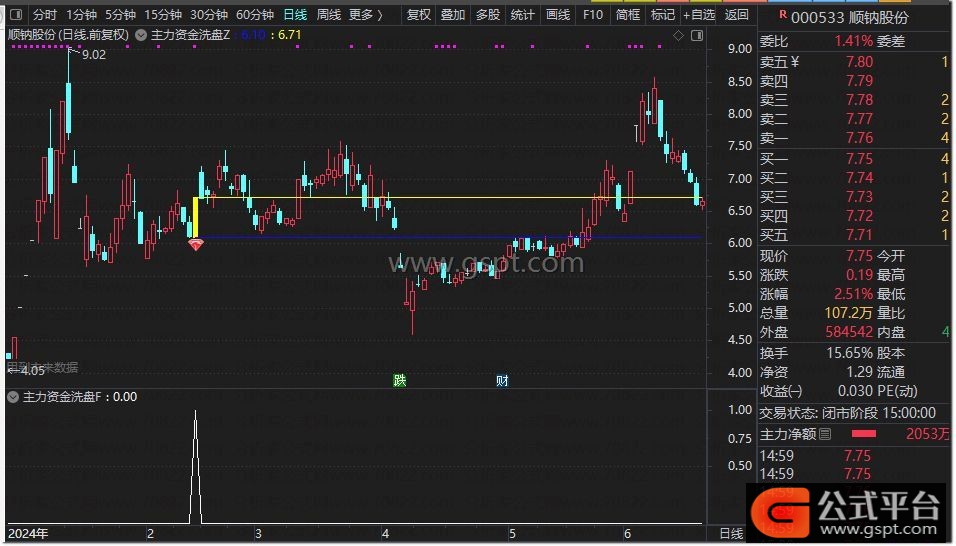Click the blue 财 marker badge
956x546 pixels.
tap(502, 380)
